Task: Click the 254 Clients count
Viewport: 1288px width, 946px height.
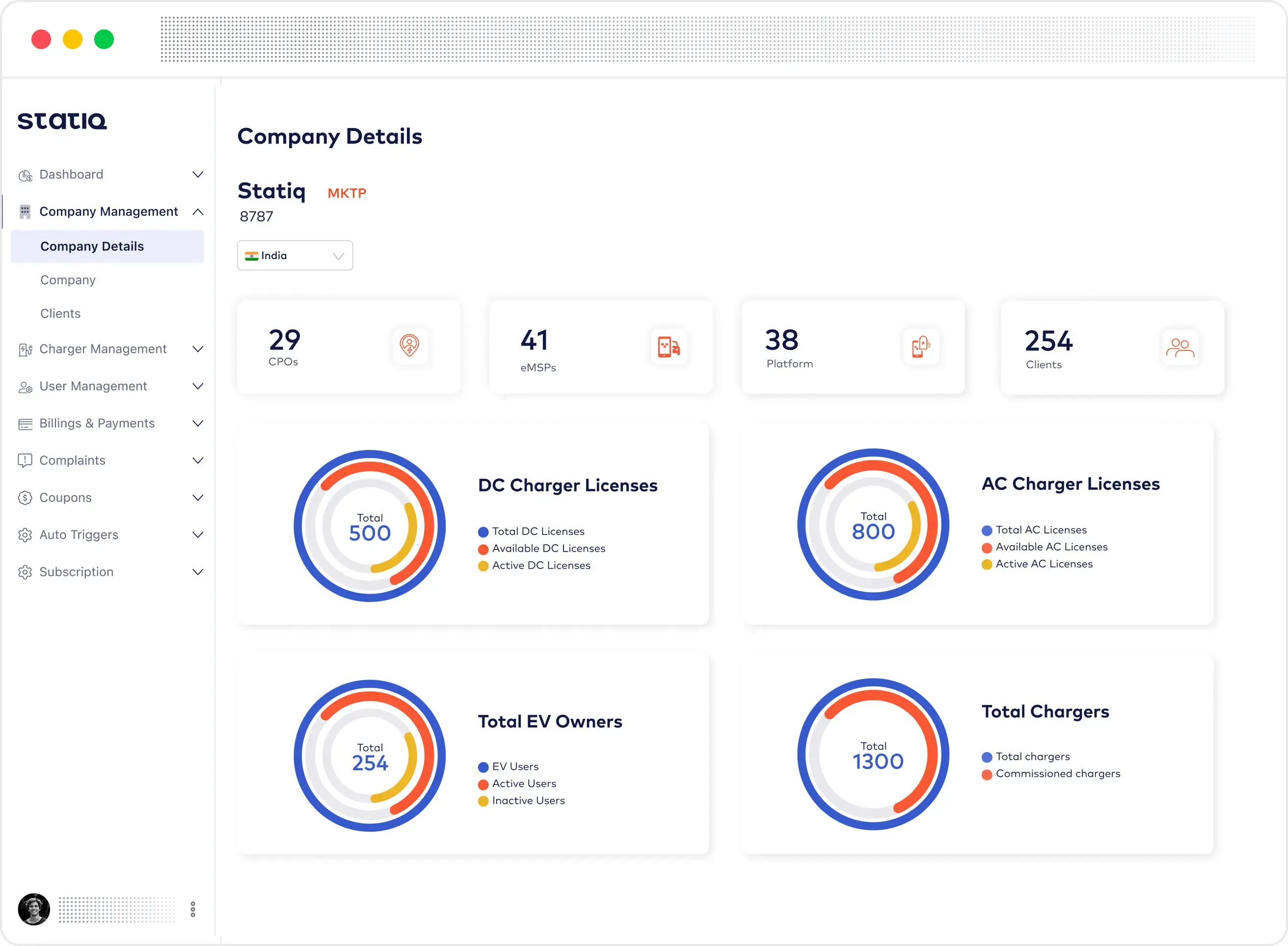Action: [x=1048, y=342]
